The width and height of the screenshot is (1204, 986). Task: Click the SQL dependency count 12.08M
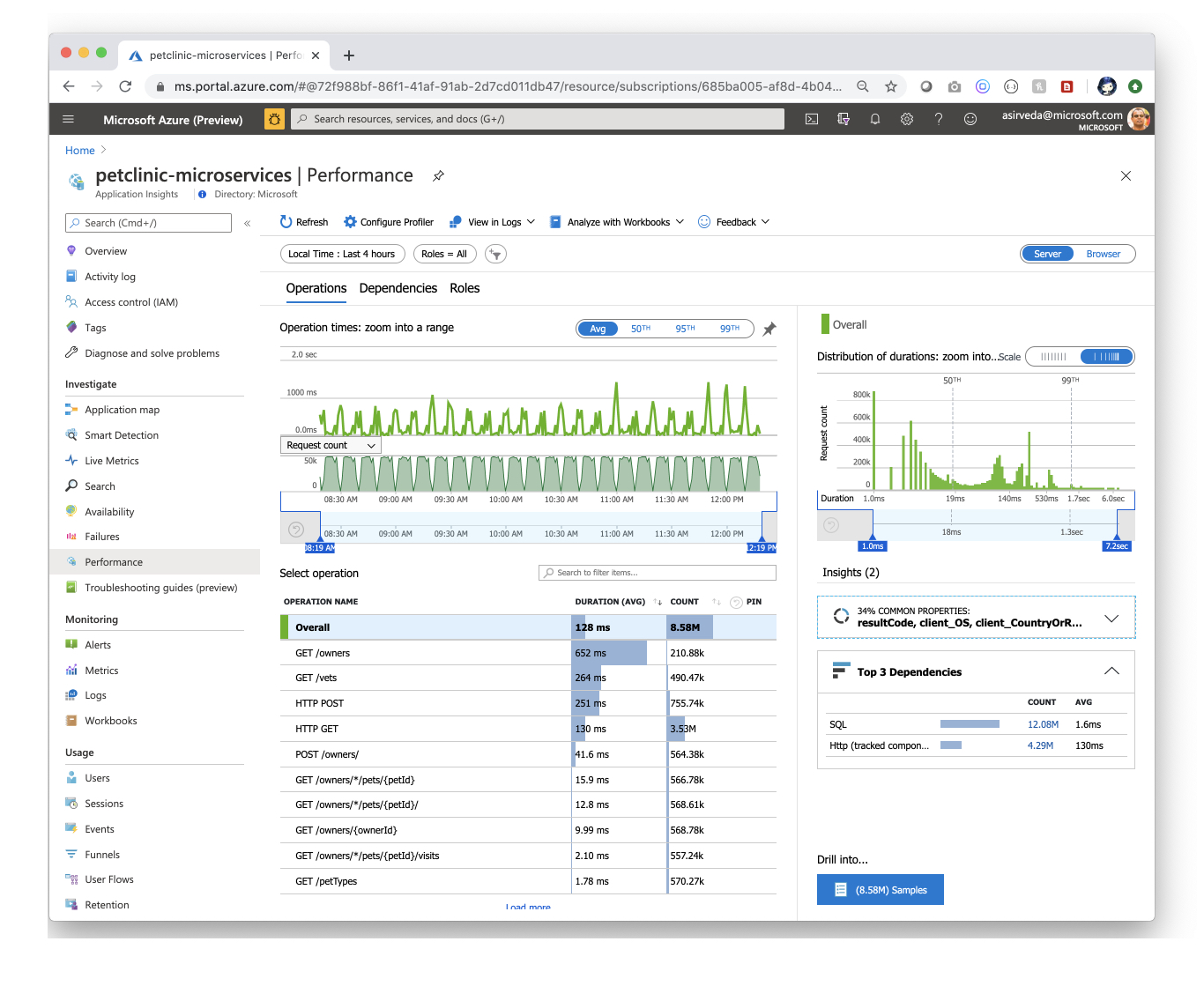pyautogui.click(x=1043, y=724)
